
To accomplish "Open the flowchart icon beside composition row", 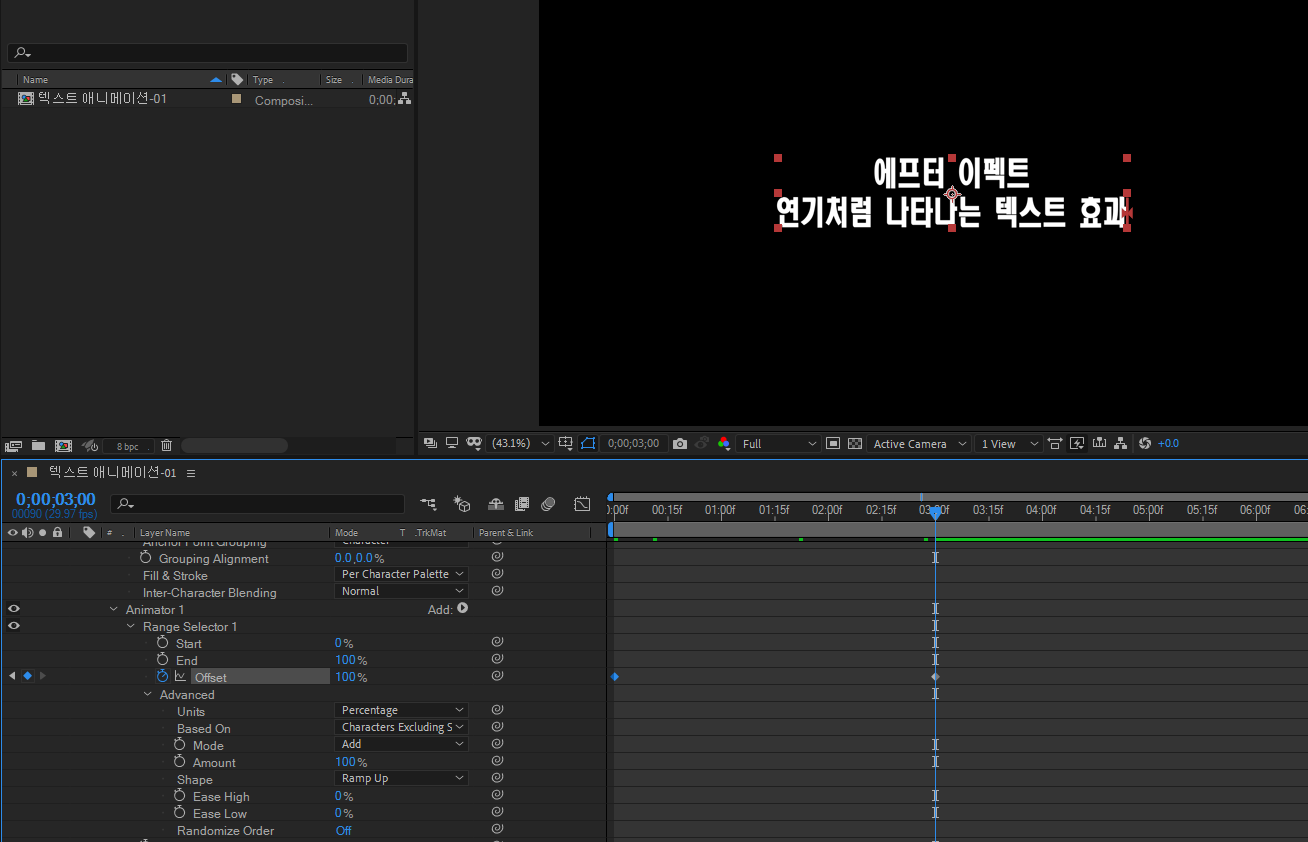I will click(x=405, y=99).
